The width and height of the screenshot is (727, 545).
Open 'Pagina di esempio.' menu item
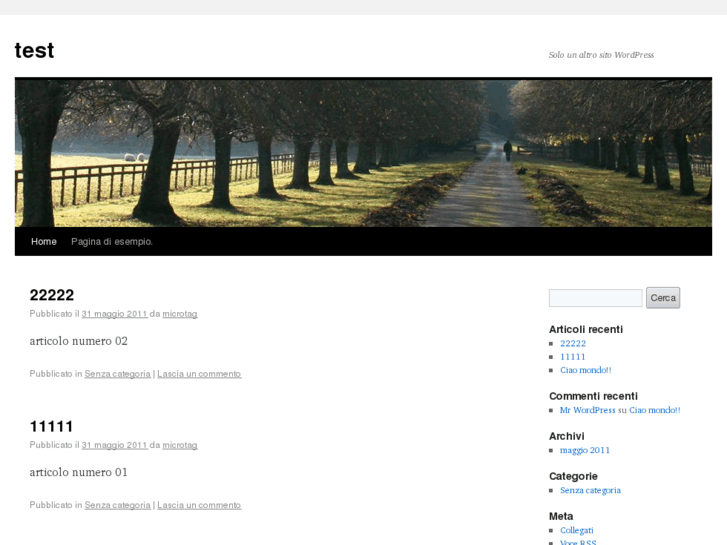112,241
